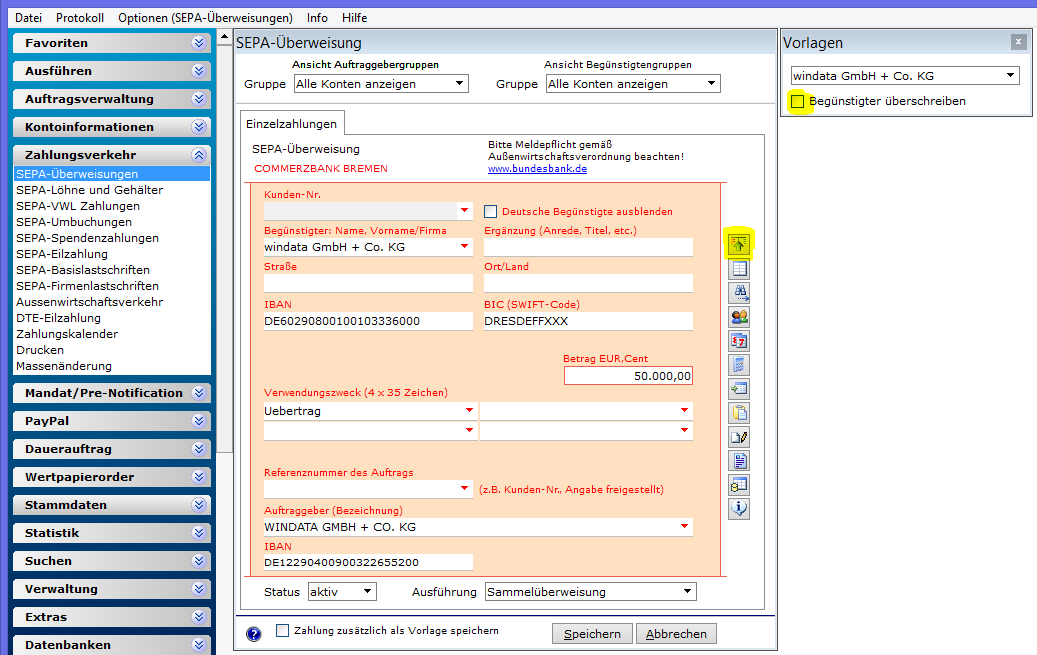Open the Datei menu

(x=28, y=18)
